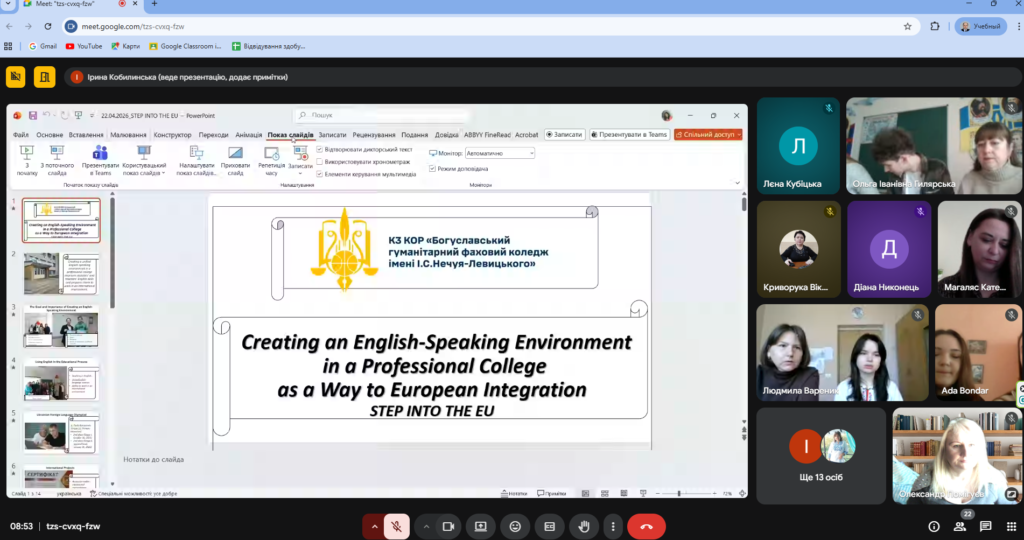Start presenting your screen
This screenshot has width=1024, height=540.
[x=481, y=526]
